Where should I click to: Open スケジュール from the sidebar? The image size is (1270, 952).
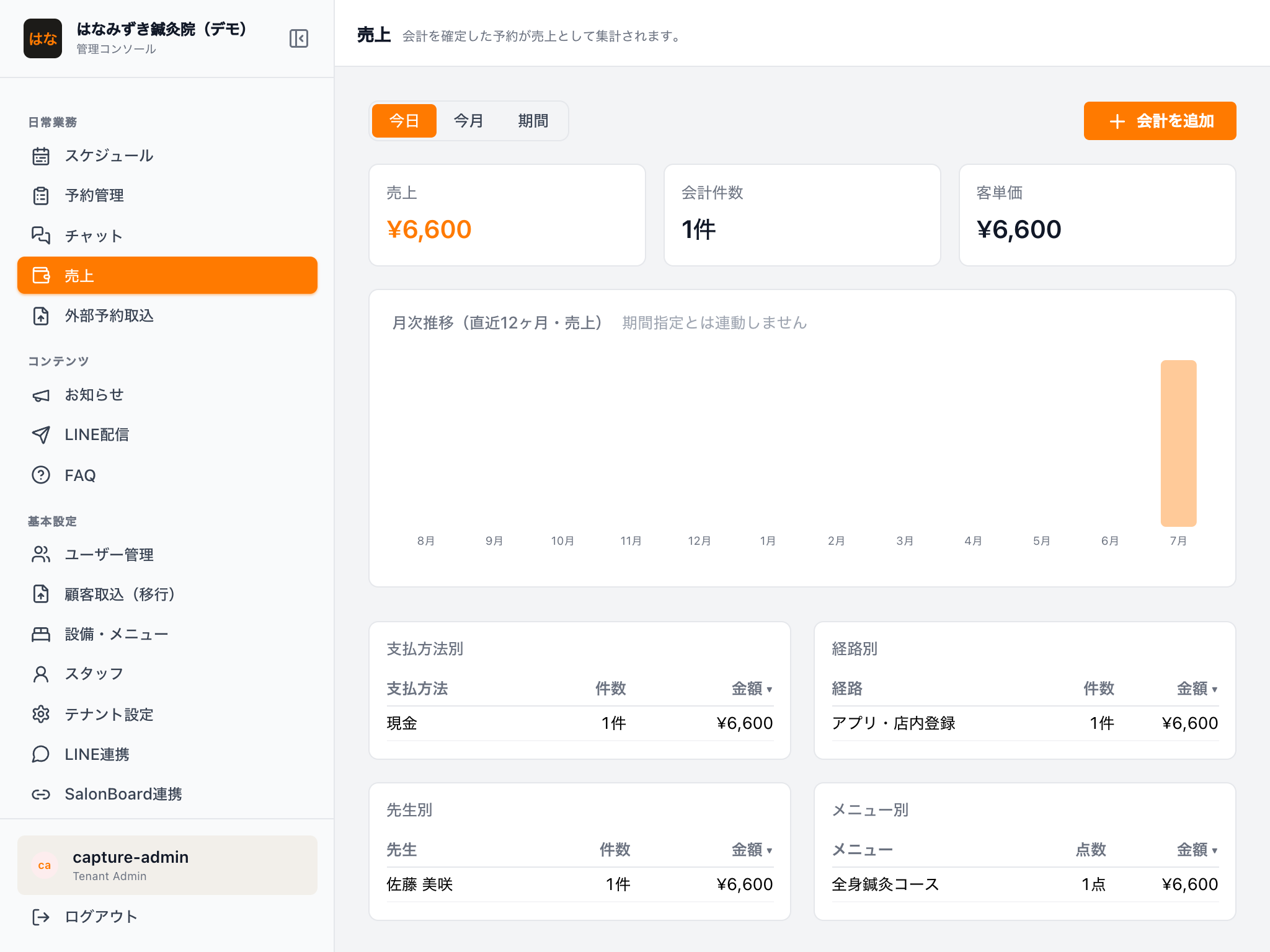click(167, 156)
